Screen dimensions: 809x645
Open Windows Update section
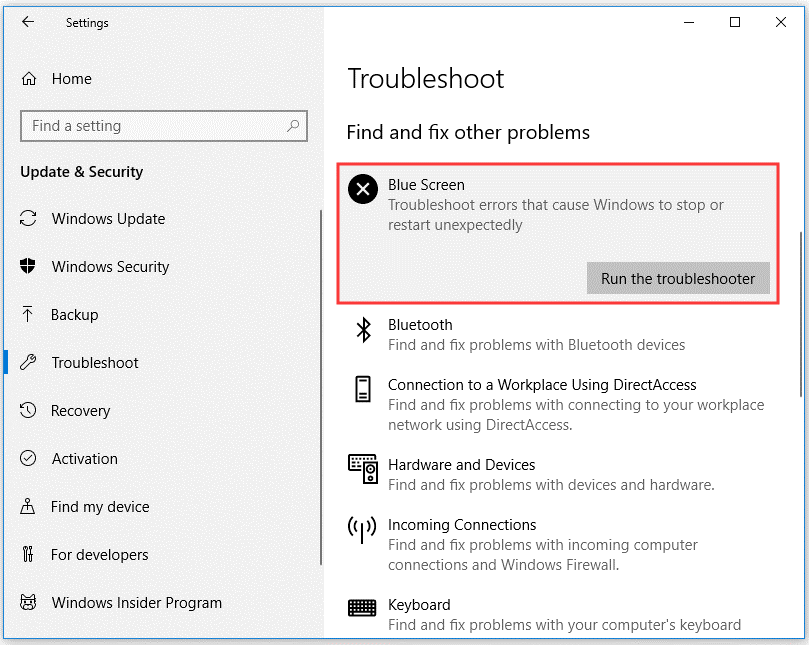[x=108, y=219]
